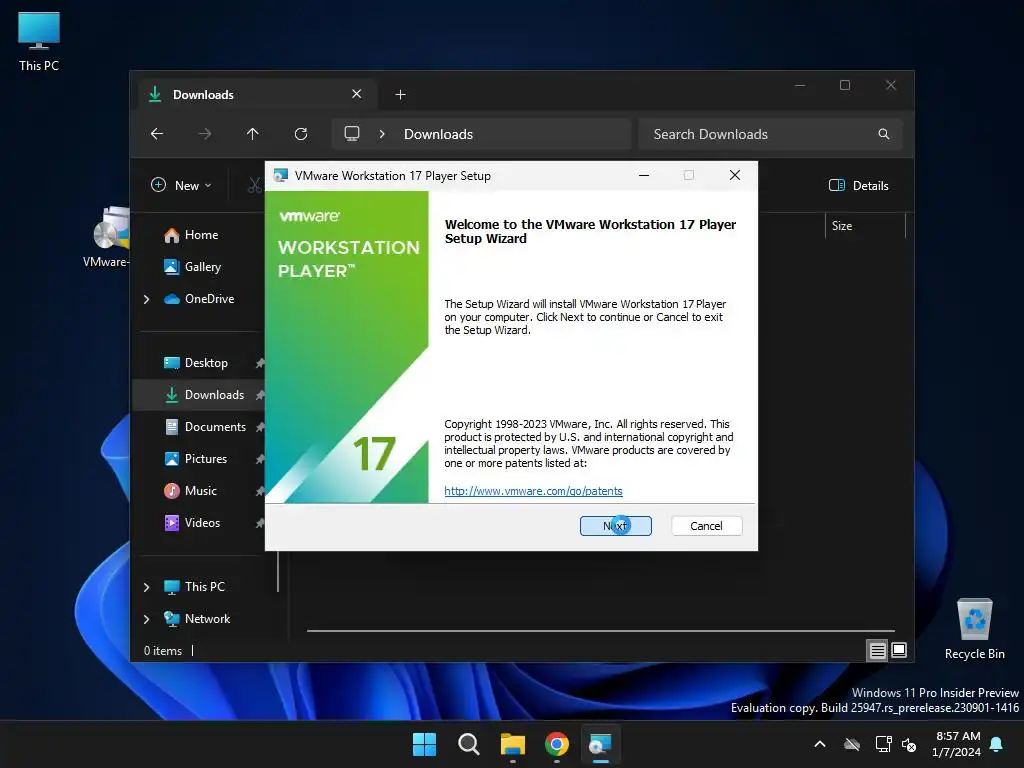Select the Downloads tab in File Explorer
The width and height of the screenshot is (1024, 768).
[257, 95]
